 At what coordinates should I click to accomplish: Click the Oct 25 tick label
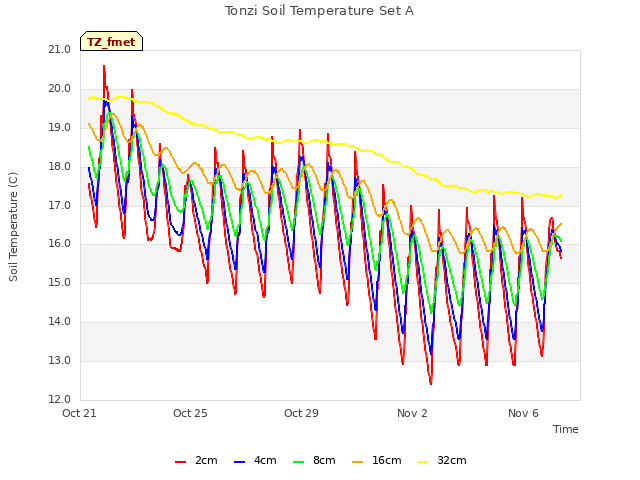point(190,413)
